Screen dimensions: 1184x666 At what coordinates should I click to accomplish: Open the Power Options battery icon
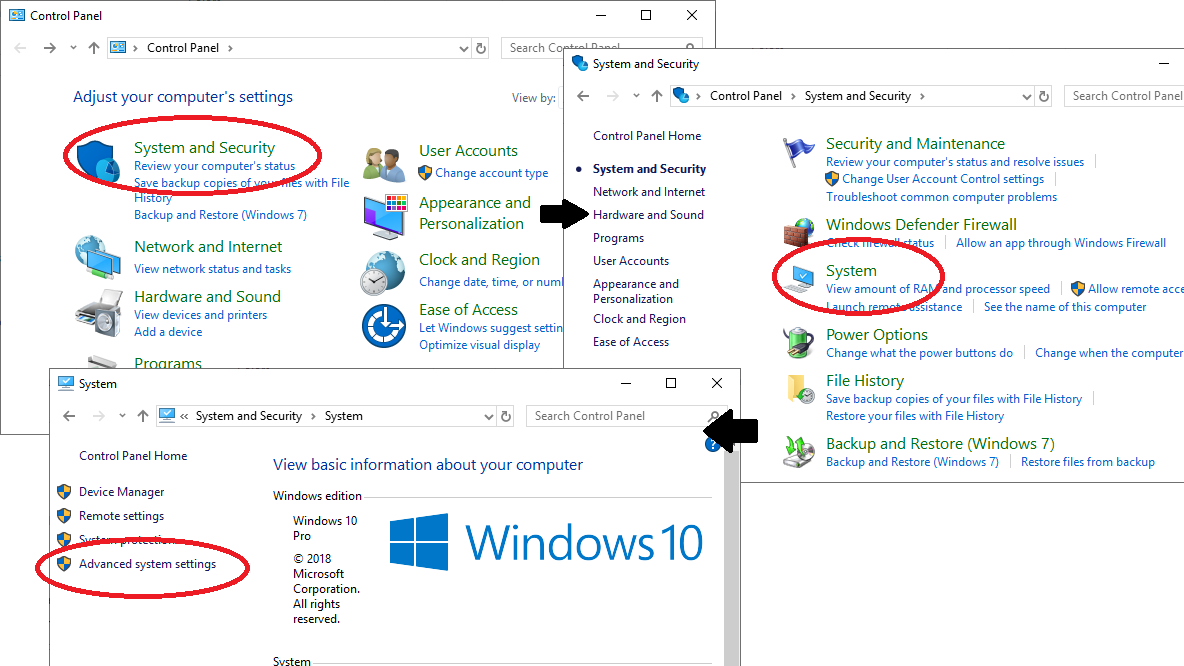tap(798, 343)
